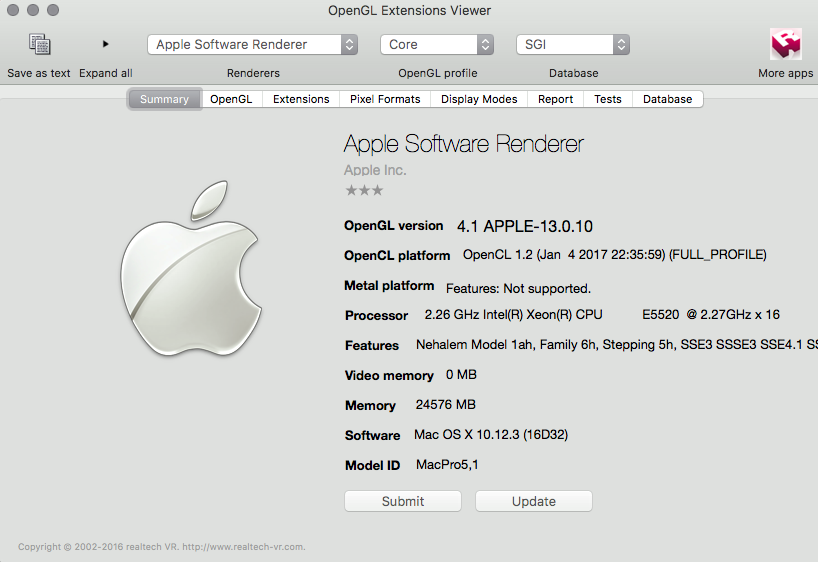Click the OpenGL profile label
818x562 pixels.
tap(438, 73)
